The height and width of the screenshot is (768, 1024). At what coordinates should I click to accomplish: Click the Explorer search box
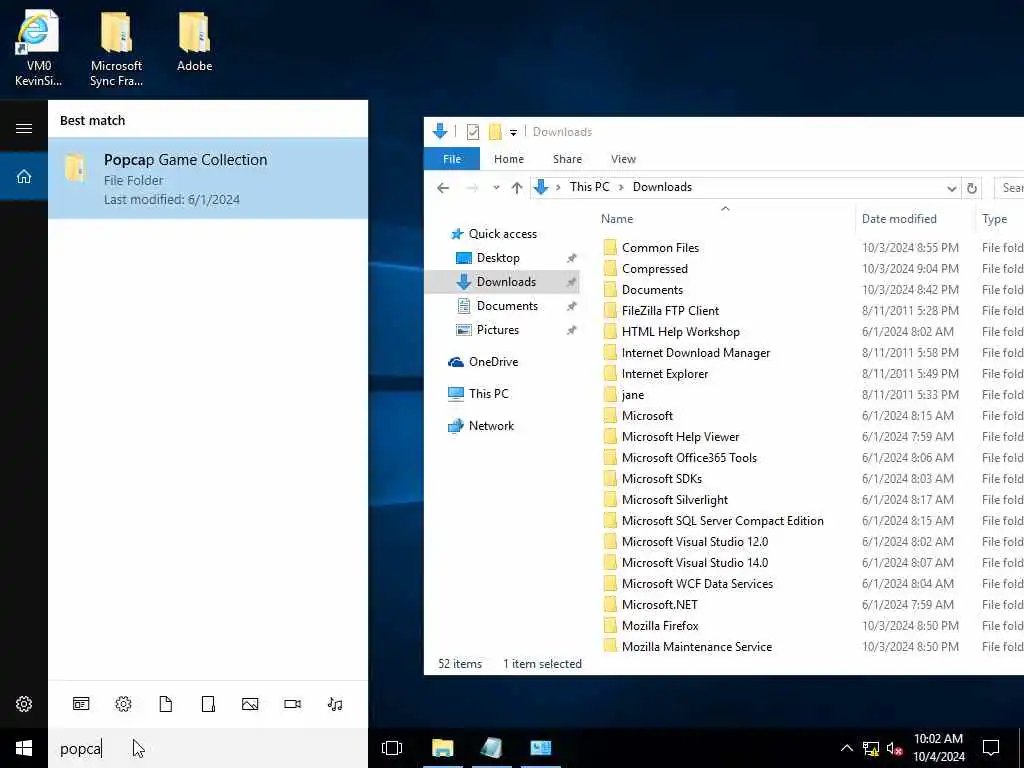click(x=1009, y=188)
